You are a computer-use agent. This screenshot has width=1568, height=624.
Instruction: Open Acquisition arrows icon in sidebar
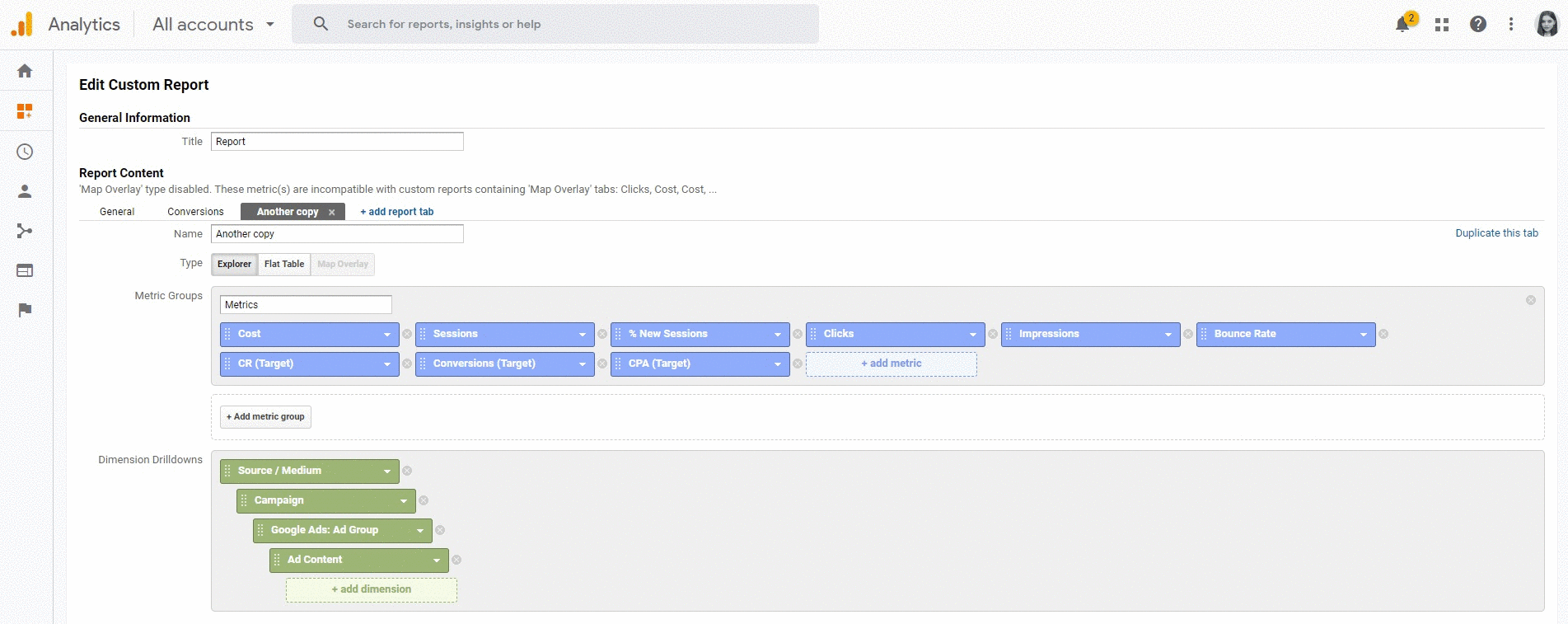pyautogui.click(x=25, y=231)
